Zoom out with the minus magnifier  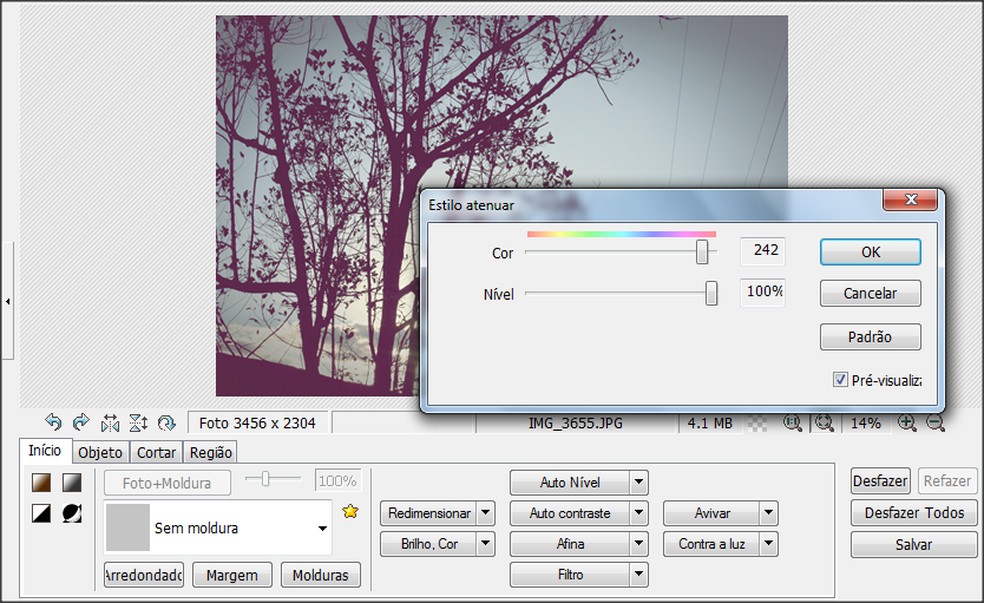(x=935, y=423)
